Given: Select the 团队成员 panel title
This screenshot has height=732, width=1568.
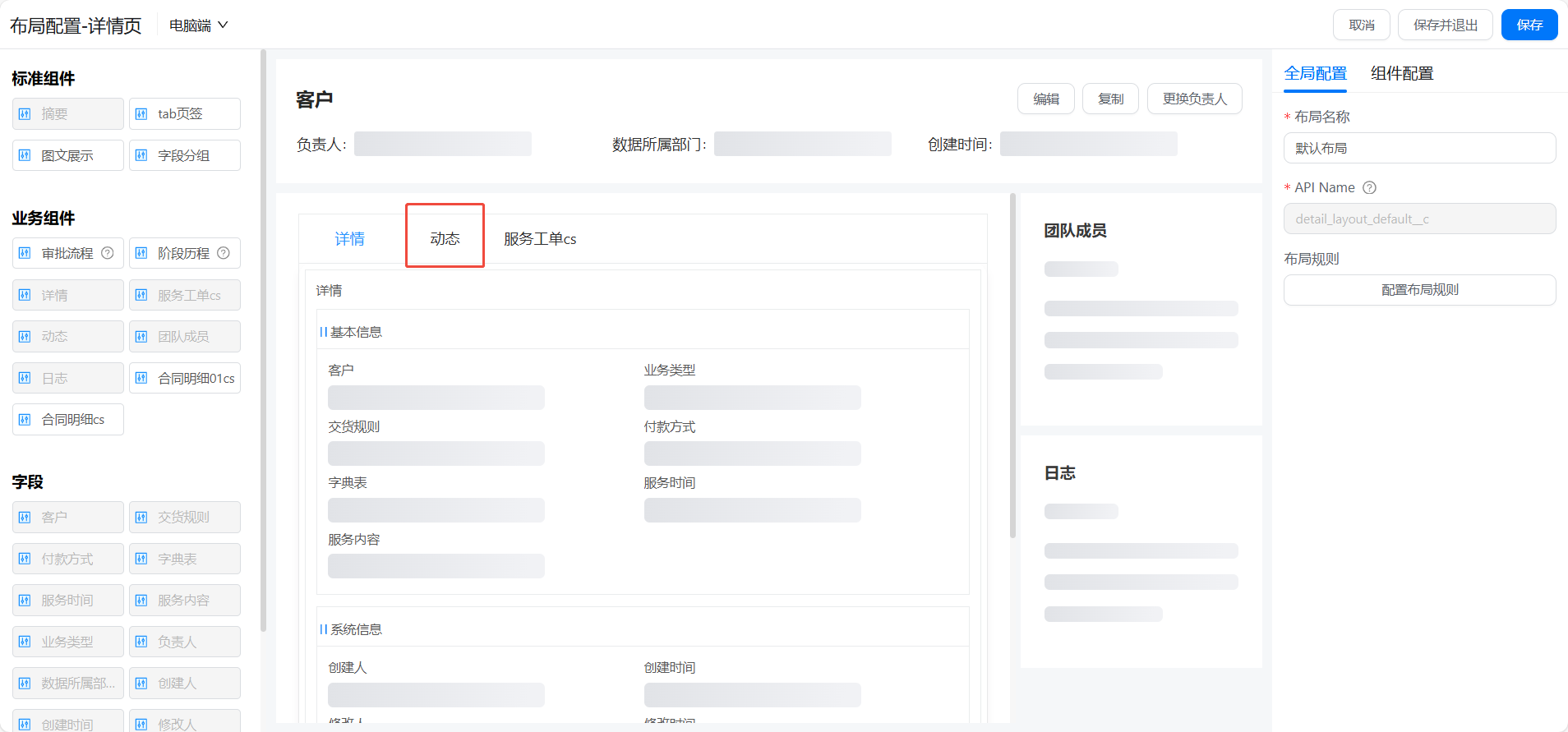Looking at the screenshot, I should (x=1075, y=231).
